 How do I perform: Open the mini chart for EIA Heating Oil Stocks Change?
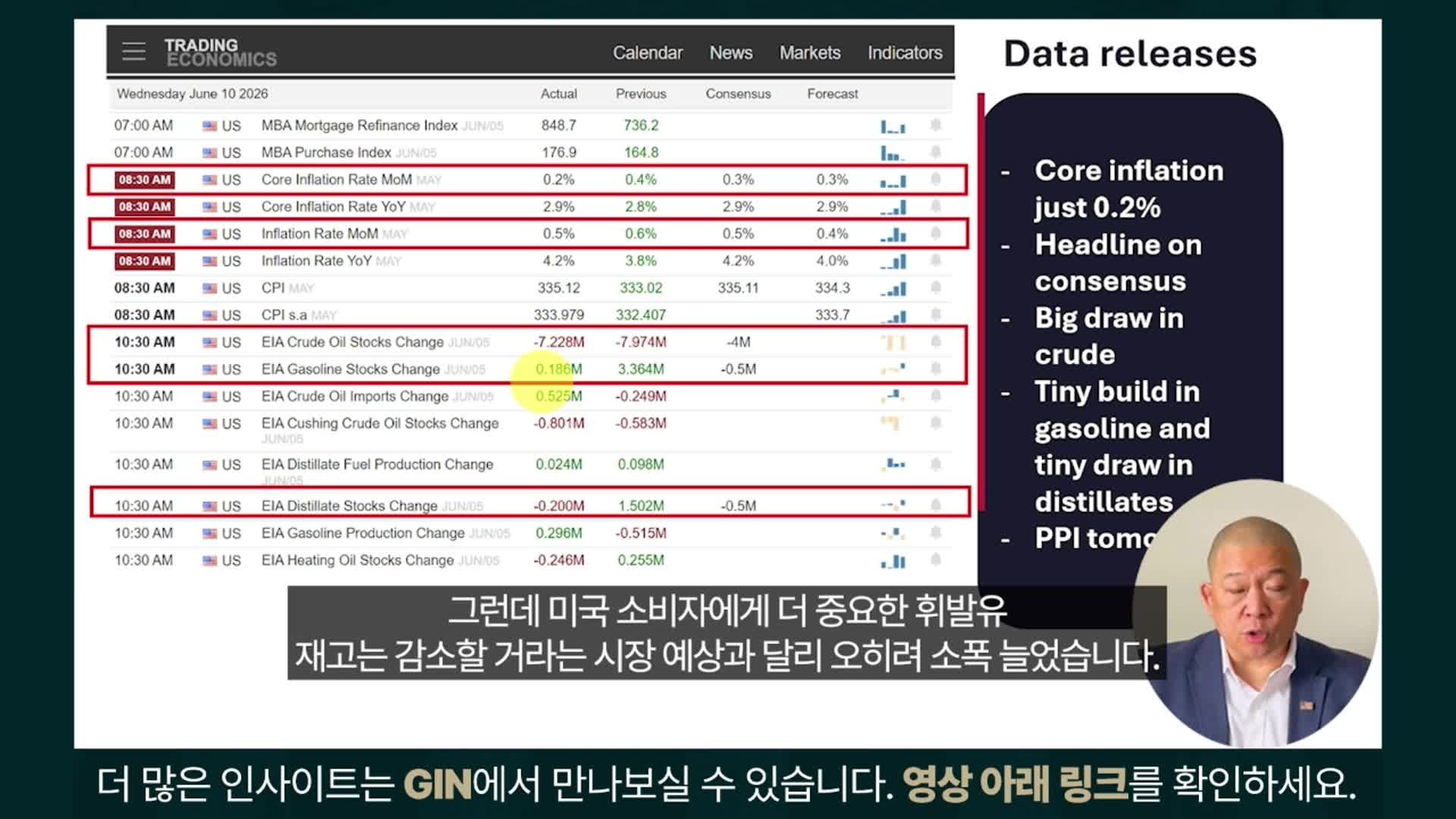coord(893,561)
